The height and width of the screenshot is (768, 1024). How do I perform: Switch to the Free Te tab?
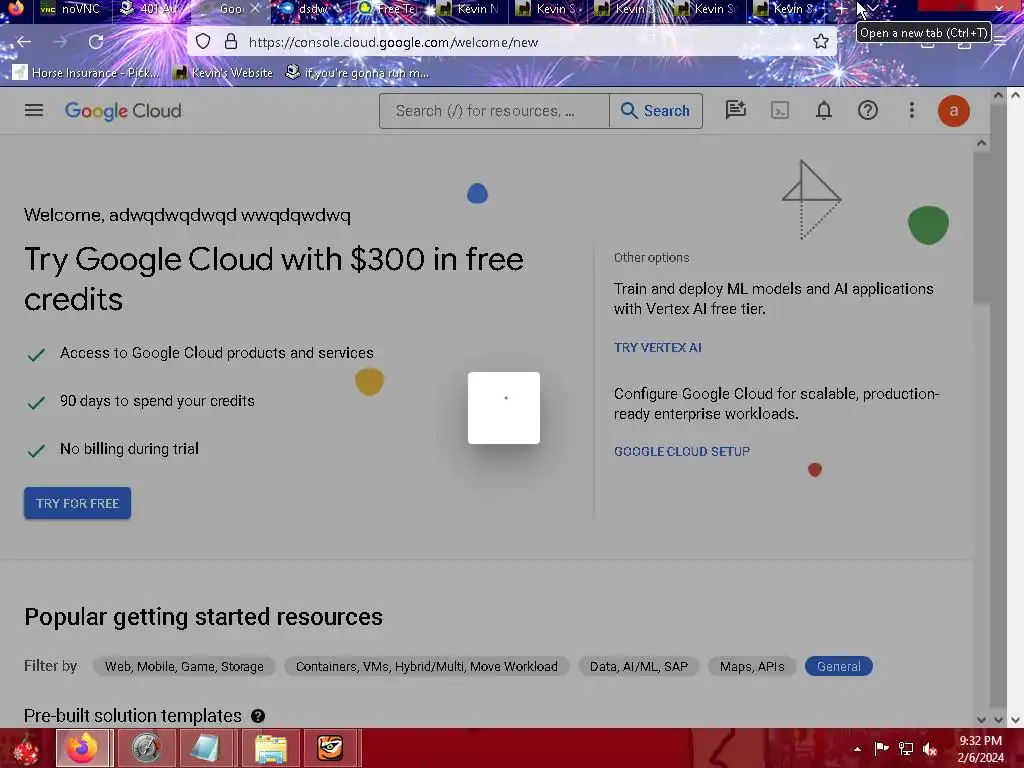click(x=391, y=9)
